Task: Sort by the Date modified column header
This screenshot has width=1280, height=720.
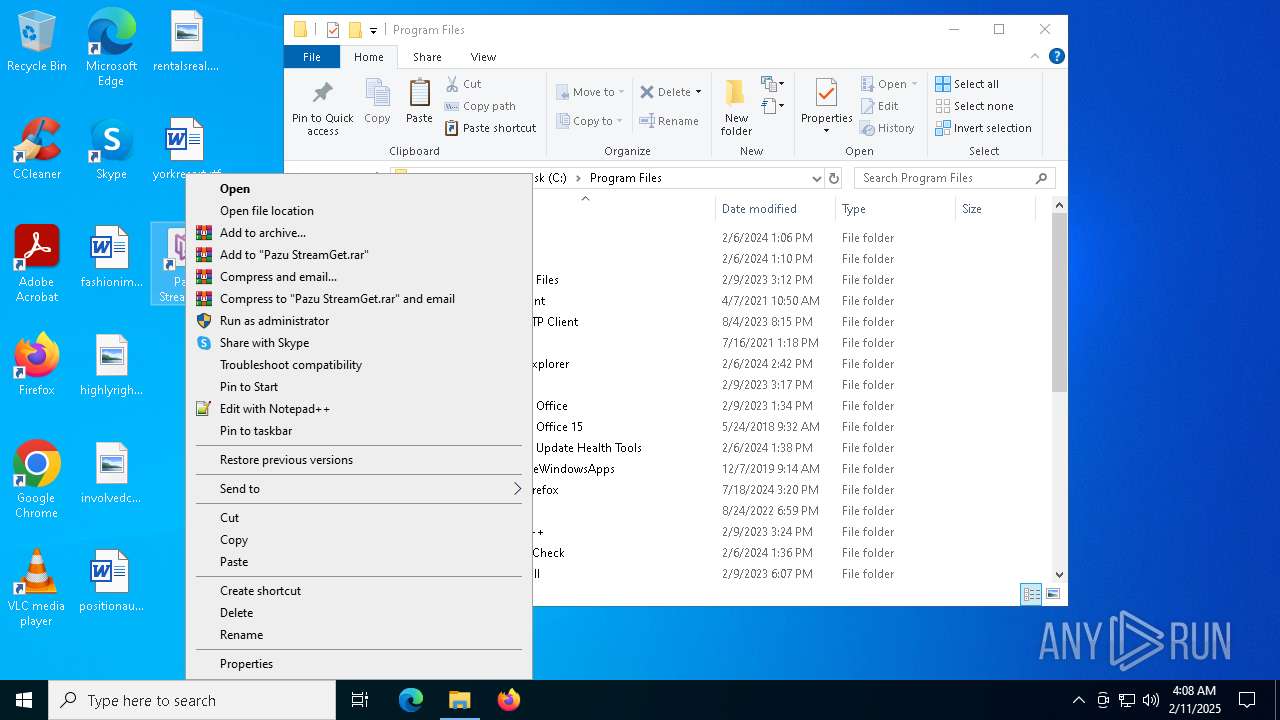Action: [775, 209]
